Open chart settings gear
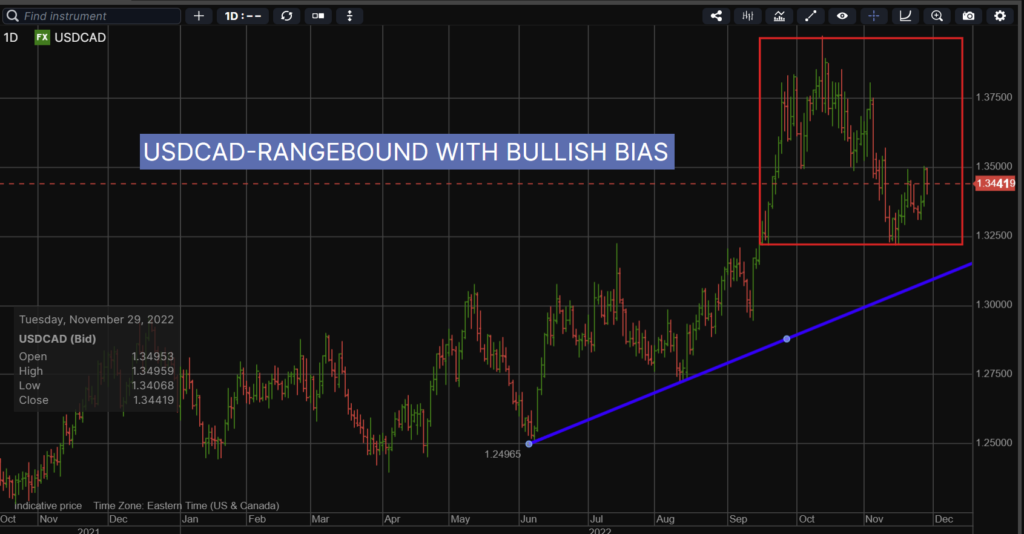This screenshot has width=1024, height=534. tap(1000, 16)
